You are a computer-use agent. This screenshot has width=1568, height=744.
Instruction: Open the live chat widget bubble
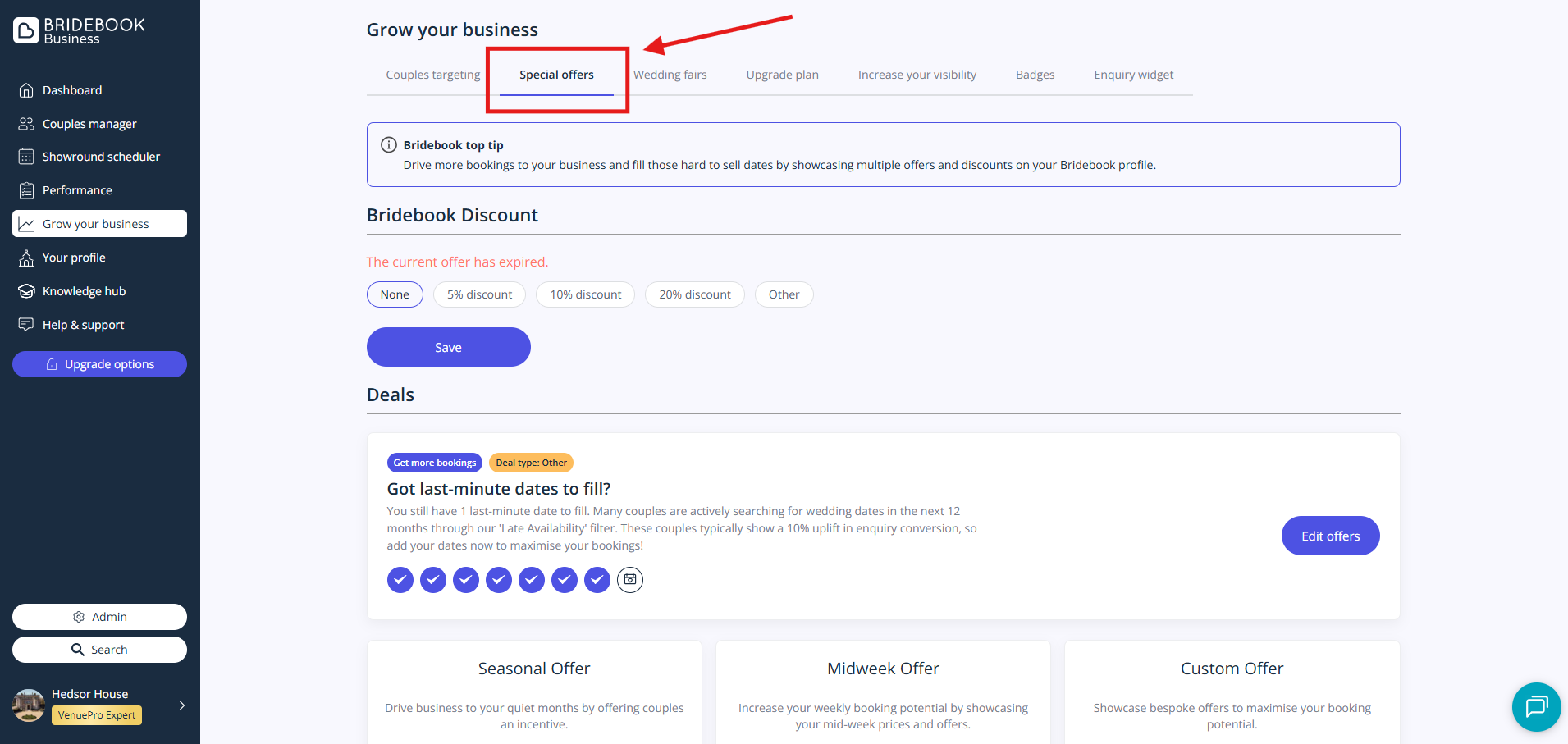1536,706
